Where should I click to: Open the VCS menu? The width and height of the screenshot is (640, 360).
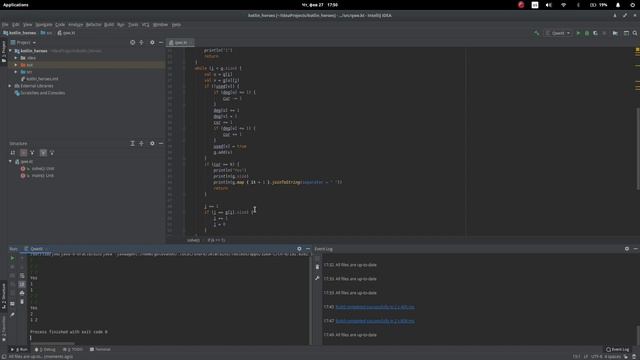point(146,24)
